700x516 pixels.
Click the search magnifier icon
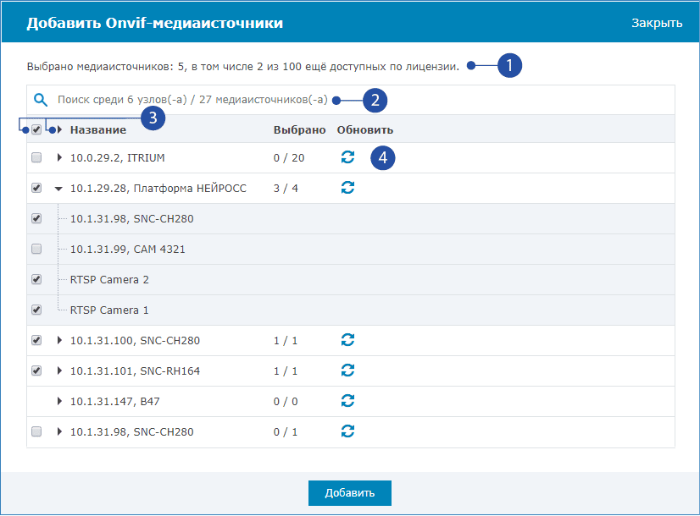[x=40, y=100]
